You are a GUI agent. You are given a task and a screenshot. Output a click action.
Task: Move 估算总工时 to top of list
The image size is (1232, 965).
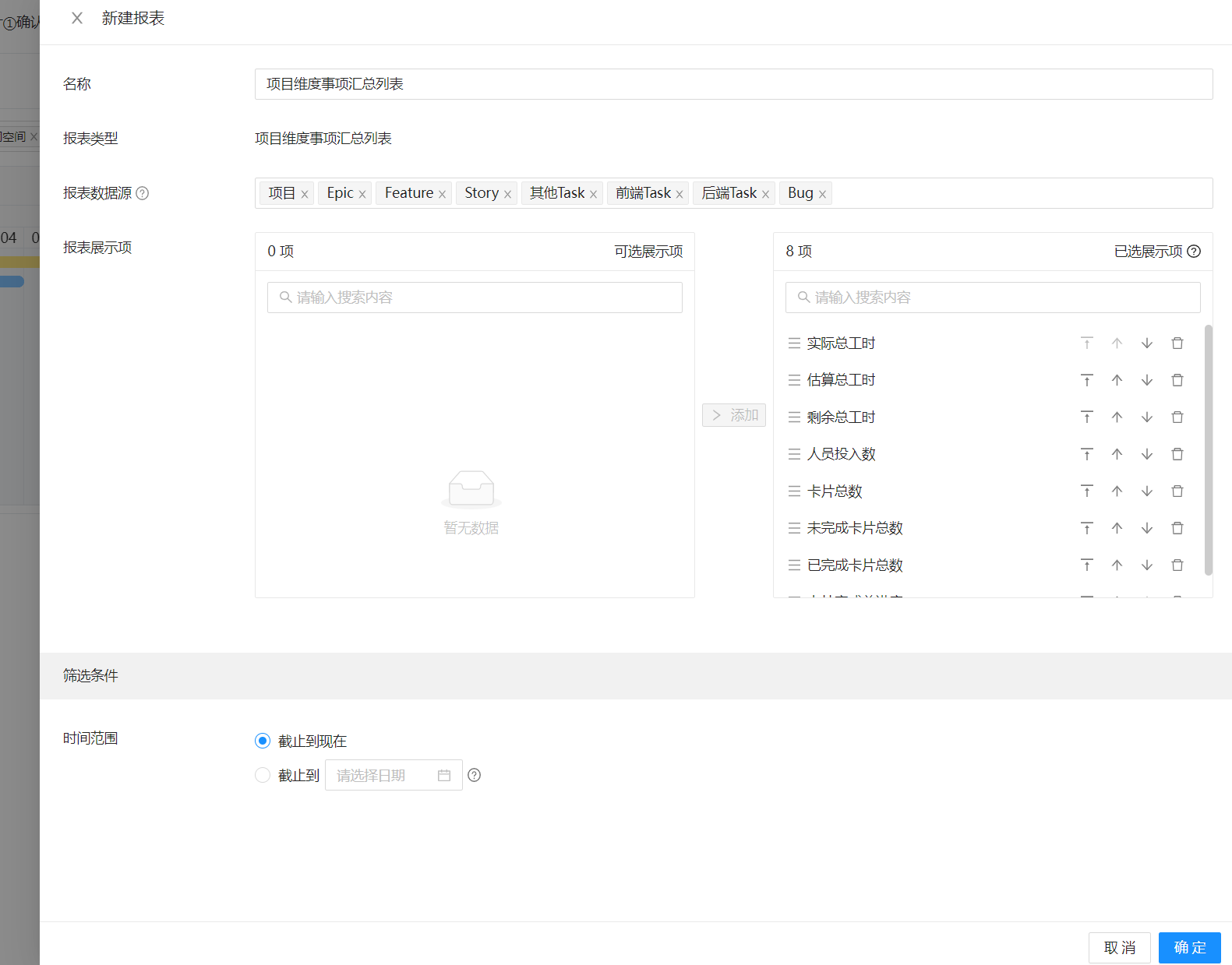pos(1086,380)
